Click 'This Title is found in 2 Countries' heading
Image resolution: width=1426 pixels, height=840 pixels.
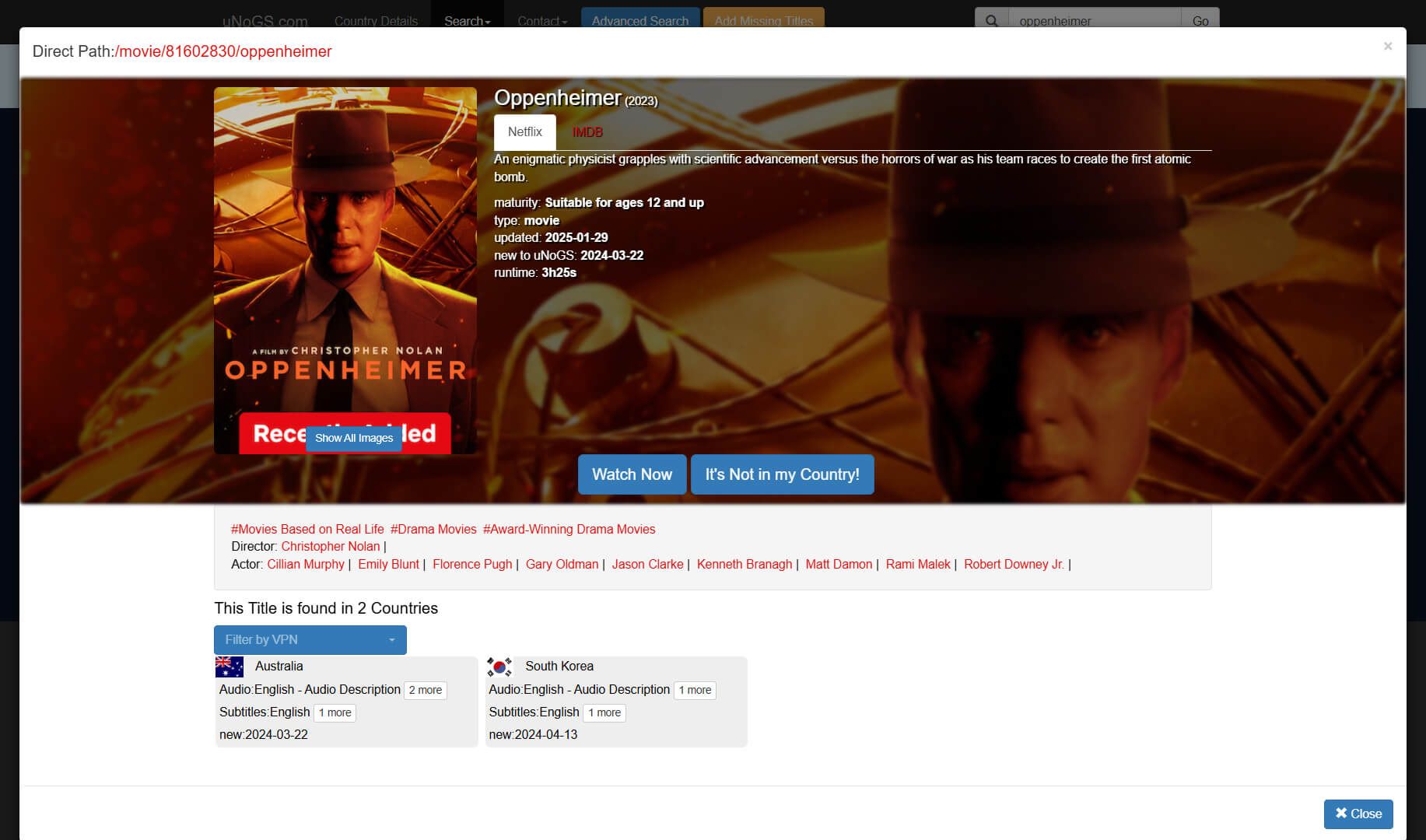tap(326, 608)
